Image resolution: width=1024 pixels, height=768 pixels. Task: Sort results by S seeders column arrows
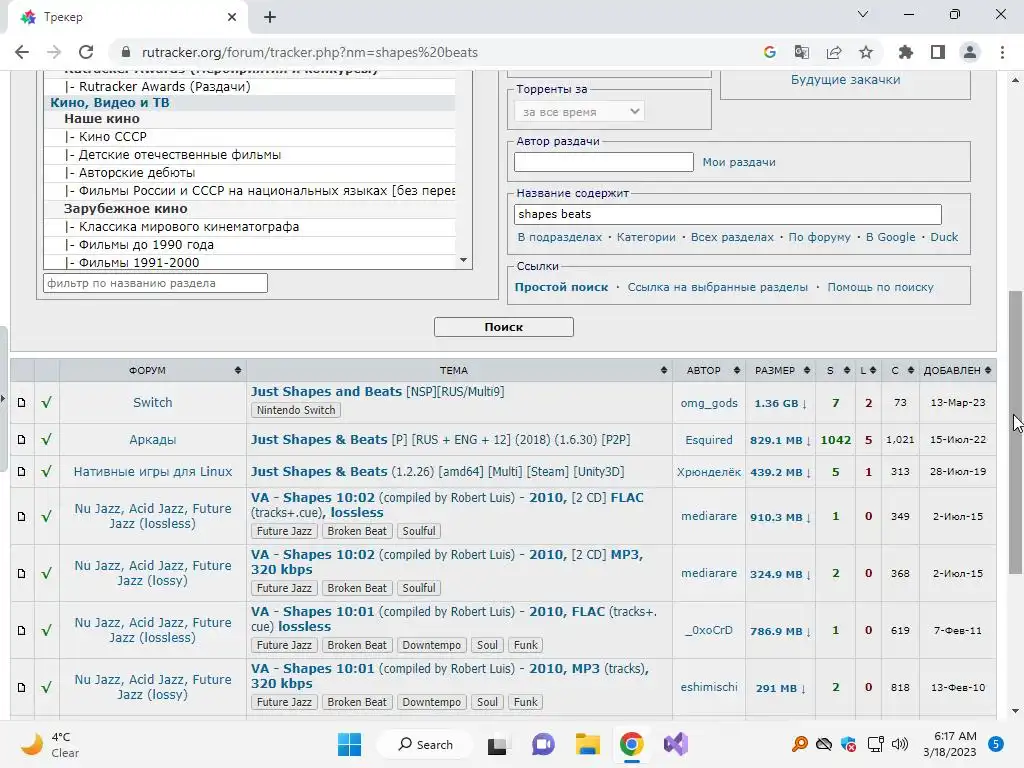[x=847, y=370]
